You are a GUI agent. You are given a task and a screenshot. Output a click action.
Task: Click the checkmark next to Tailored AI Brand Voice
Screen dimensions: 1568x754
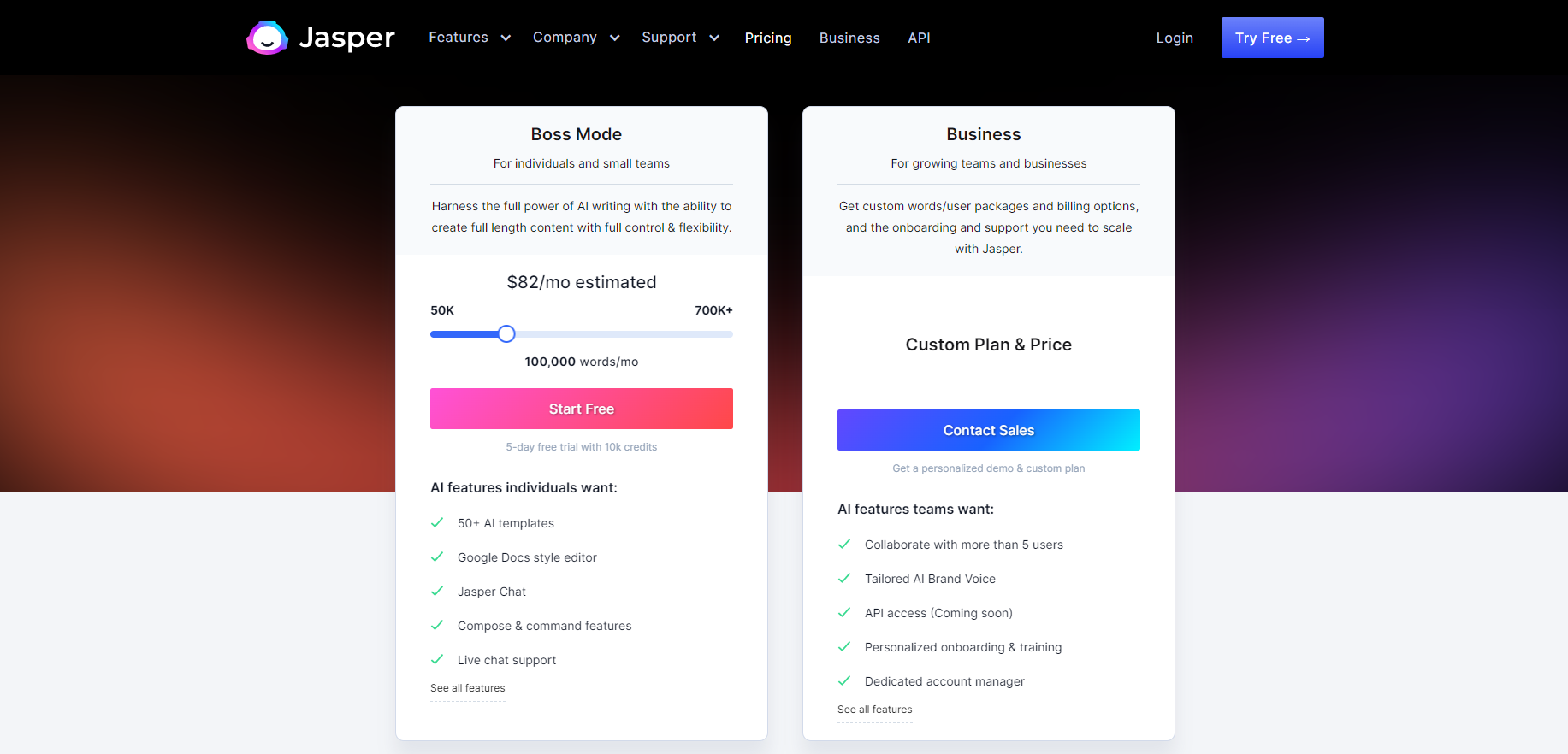844,578
